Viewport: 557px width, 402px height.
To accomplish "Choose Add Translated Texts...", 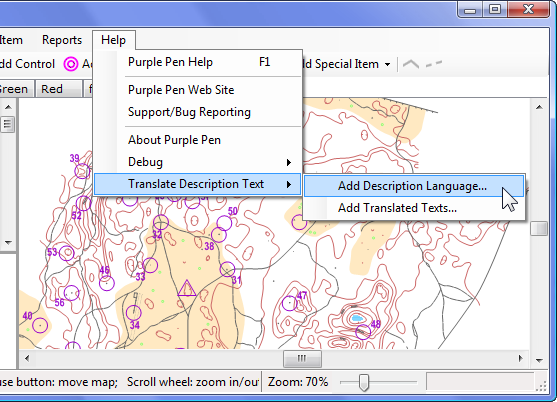I will tap(414, 208).
